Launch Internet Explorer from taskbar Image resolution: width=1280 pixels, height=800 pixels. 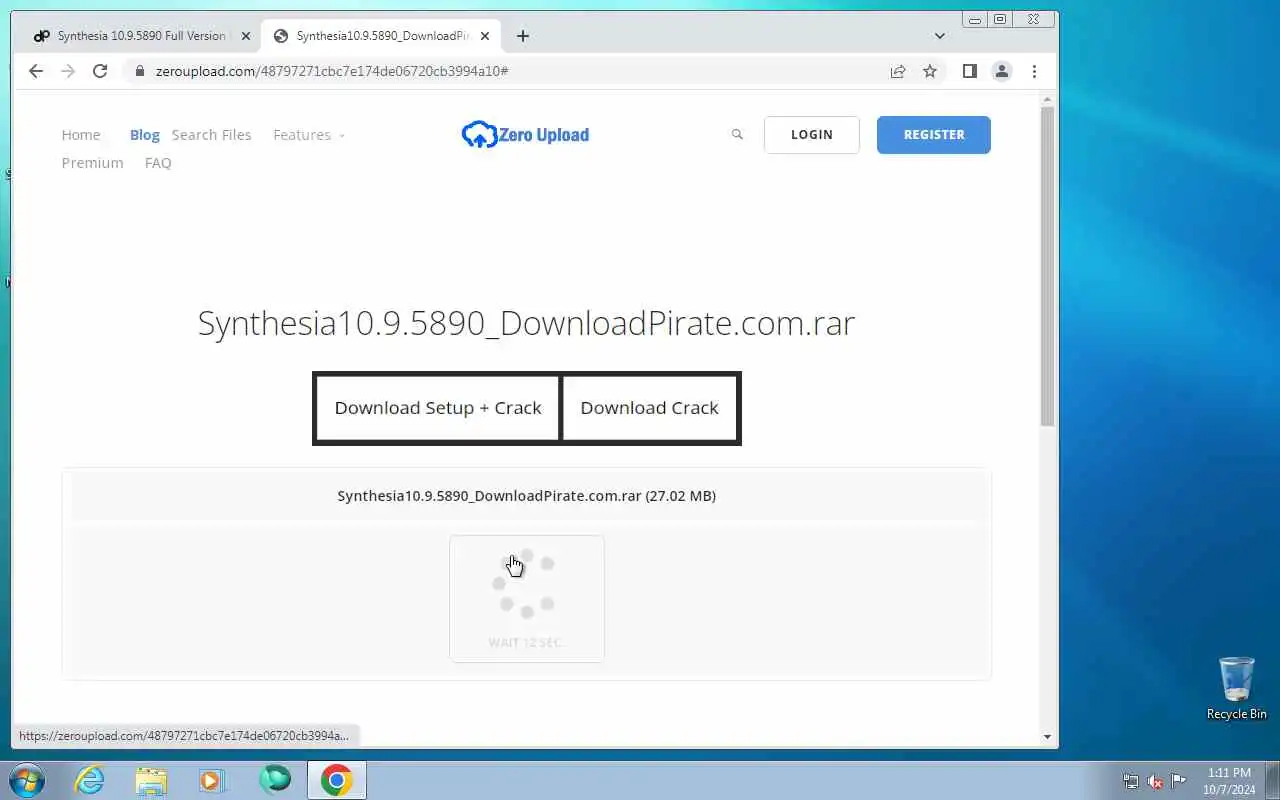(90, 780)
